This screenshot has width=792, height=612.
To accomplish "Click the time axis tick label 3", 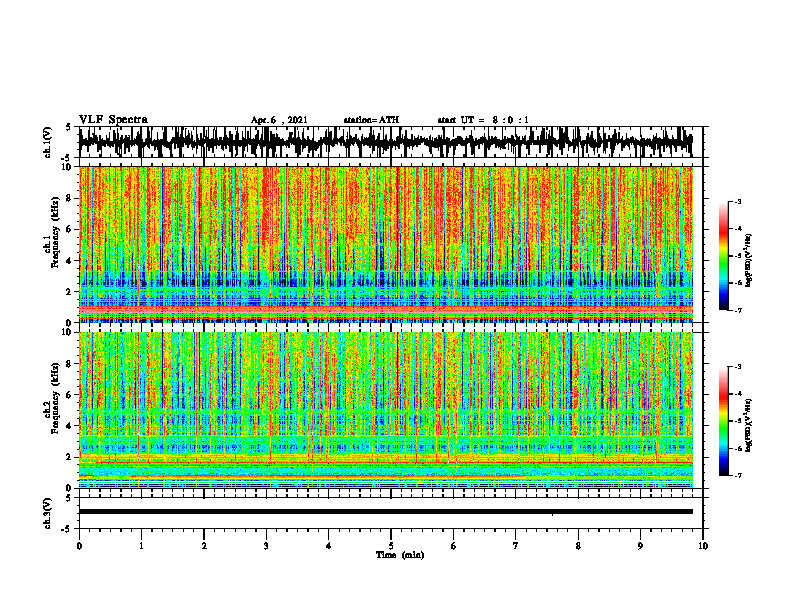I will (266, 546).
